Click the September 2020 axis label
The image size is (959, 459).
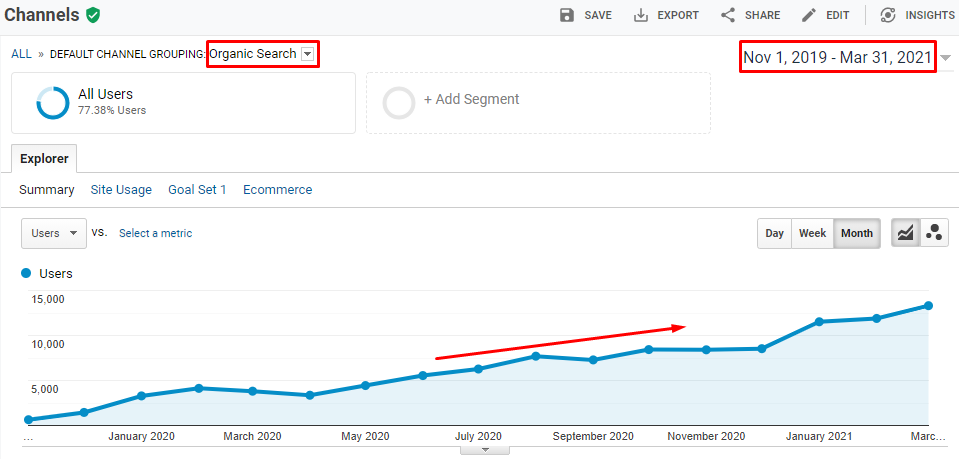[x=593, y=436]
